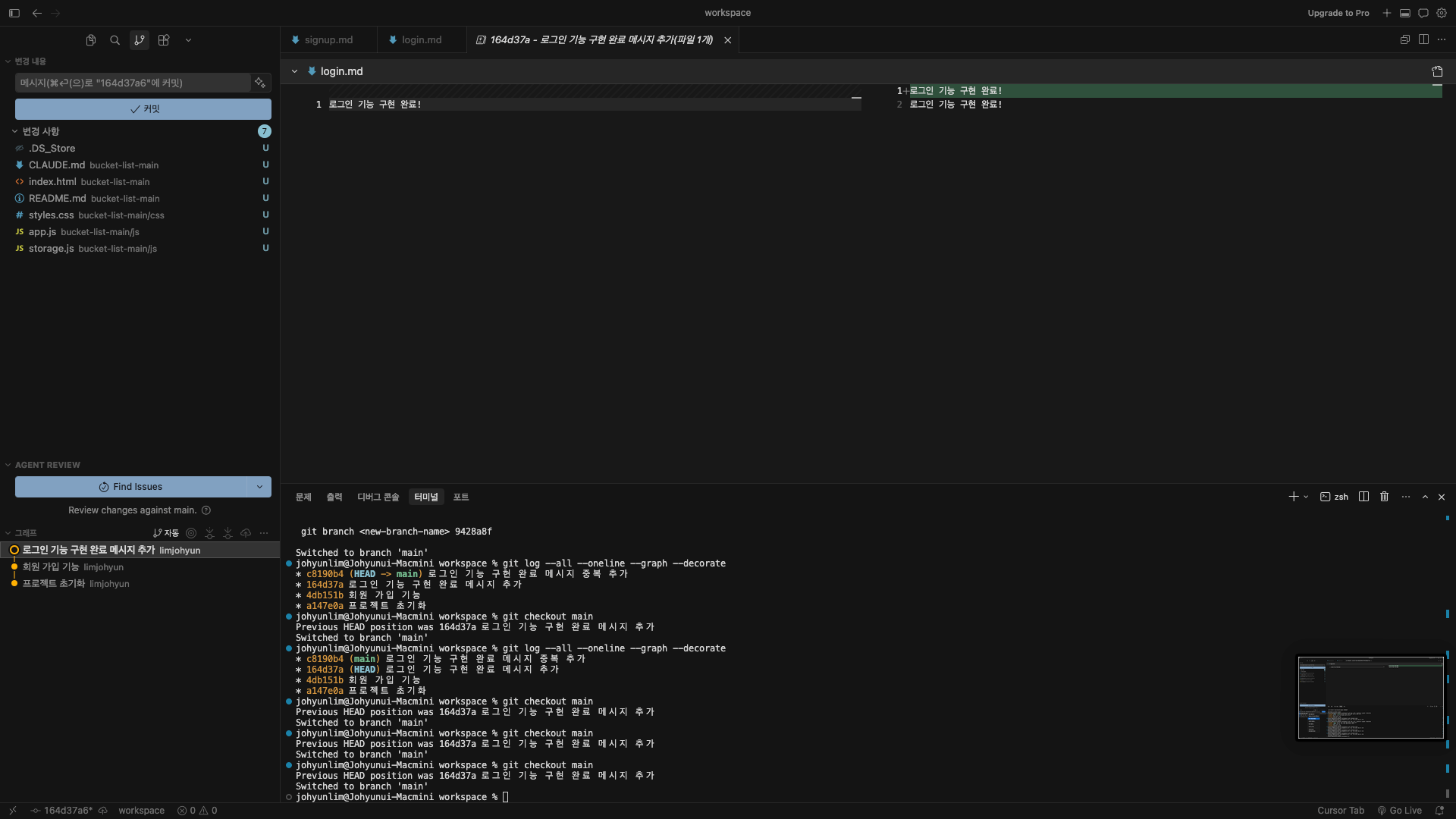The width and height of the screenshot is (1456, 819).
Task: Open index.html change entry
Action: click(140, 182)
